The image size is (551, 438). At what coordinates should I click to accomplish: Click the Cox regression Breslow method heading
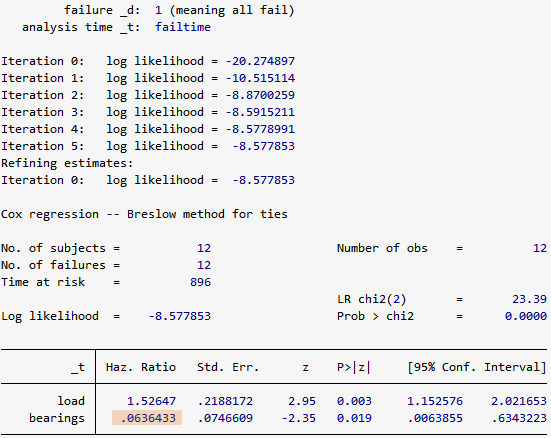[x=144, y=214]
